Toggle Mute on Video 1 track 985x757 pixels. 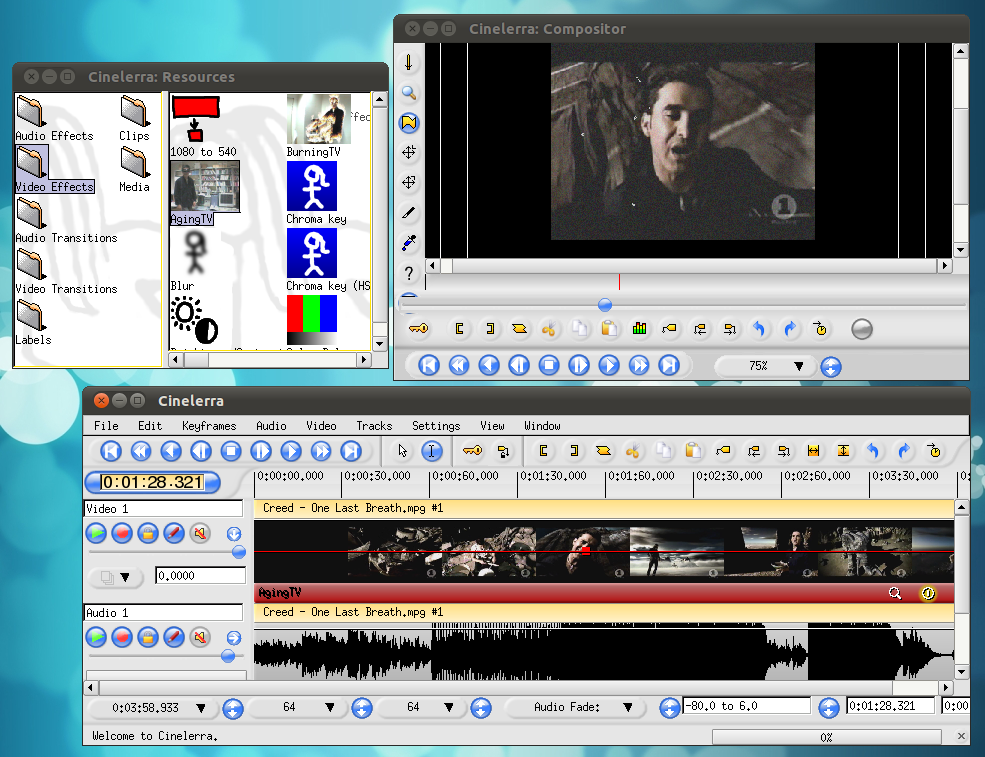[200, 533]
